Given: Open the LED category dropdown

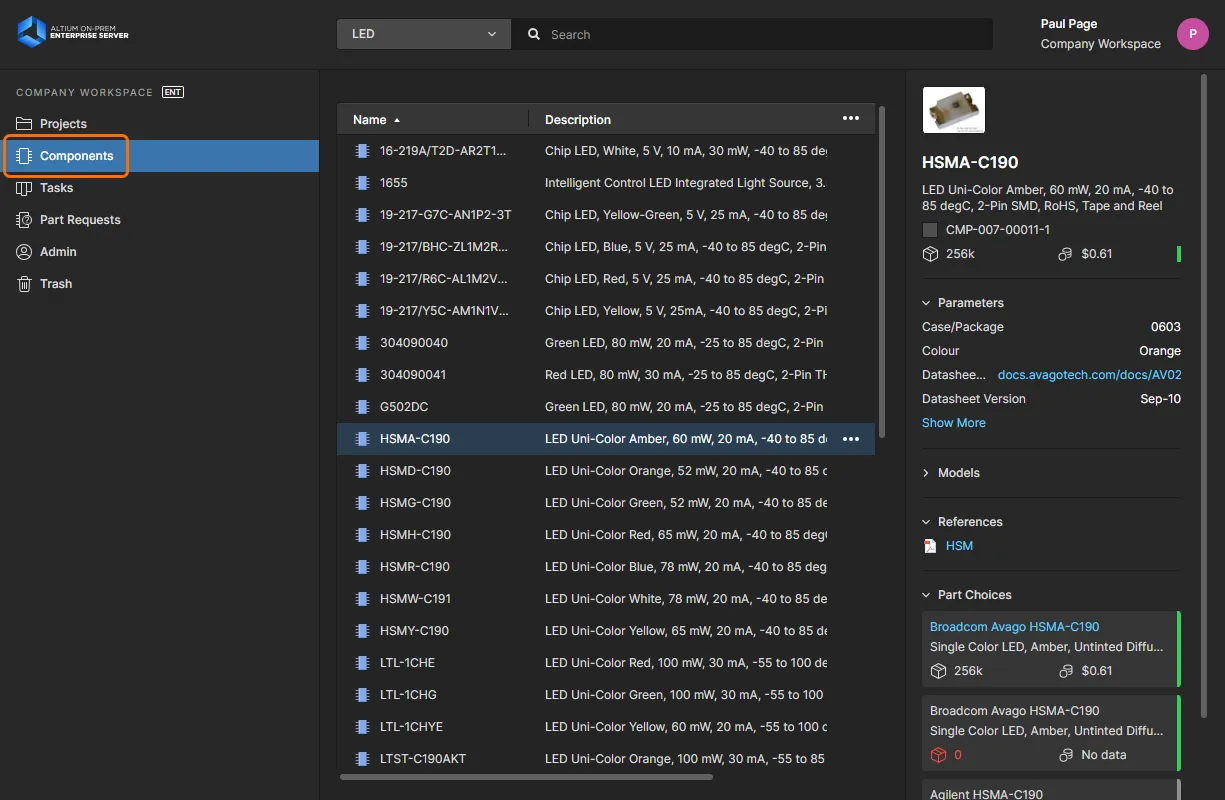Looking at the screenshot, I should pos(424,34).
